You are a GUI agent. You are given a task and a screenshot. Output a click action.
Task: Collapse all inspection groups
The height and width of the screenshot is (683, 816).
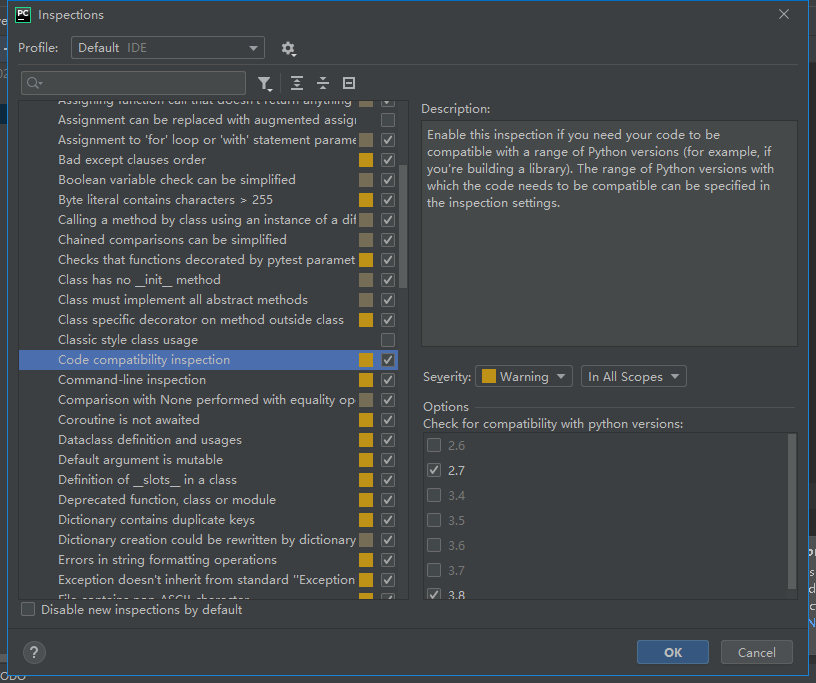pyautogui.click(x=322, y=83)
